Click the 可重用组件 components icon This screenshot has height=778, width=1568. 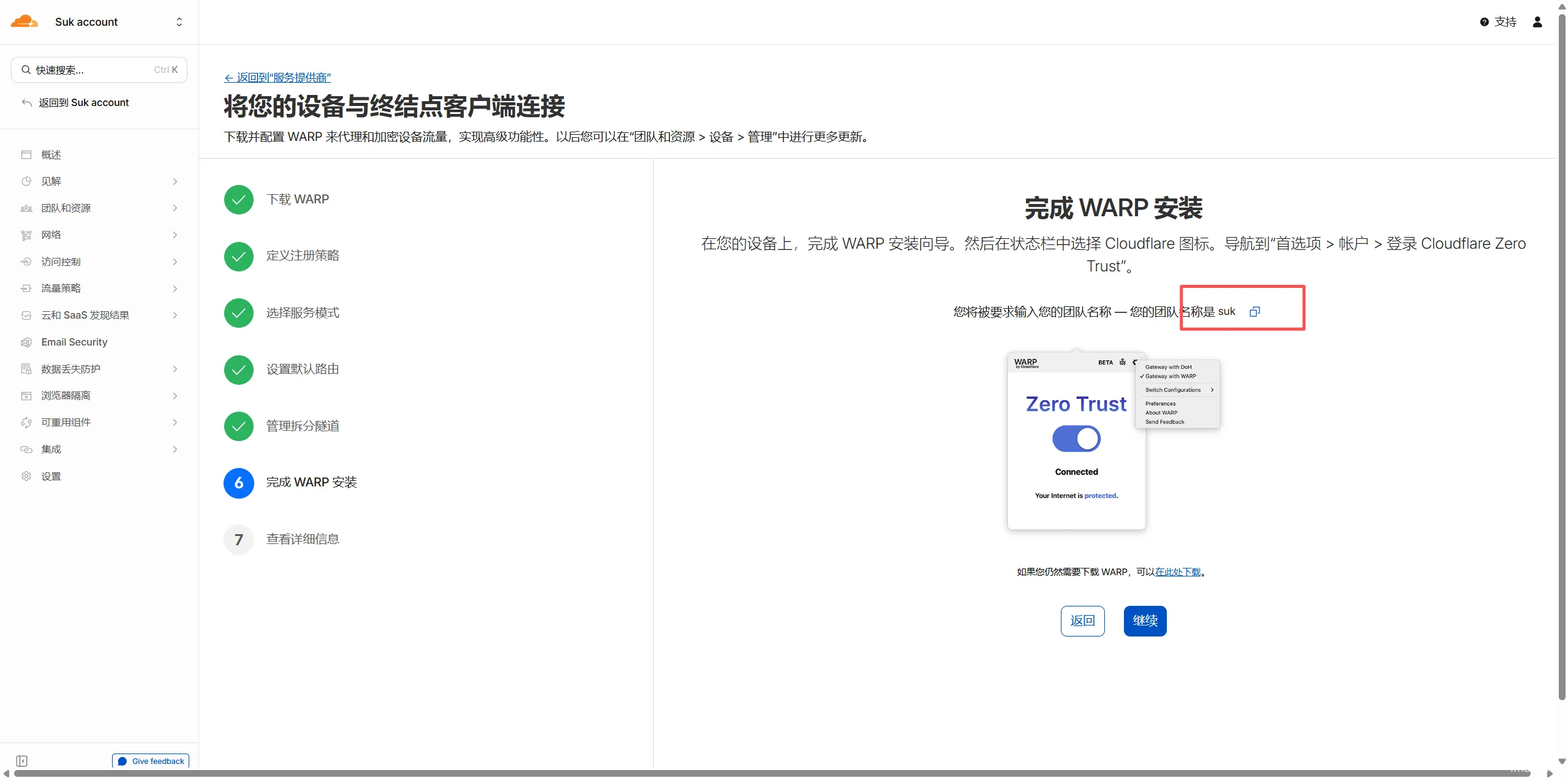tap(26, 422)
